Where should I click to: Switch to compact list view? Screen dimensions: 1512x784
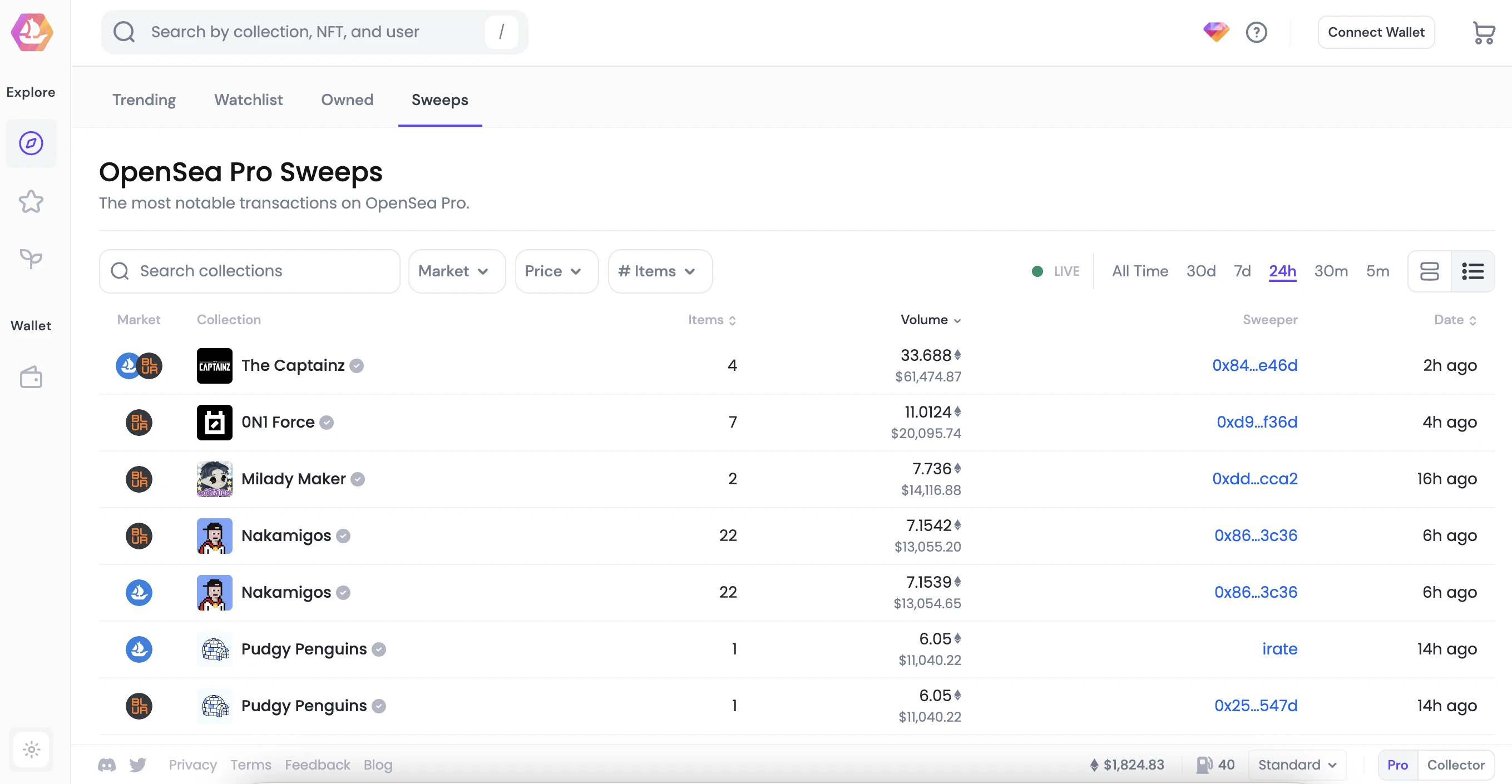[1472, 271]
